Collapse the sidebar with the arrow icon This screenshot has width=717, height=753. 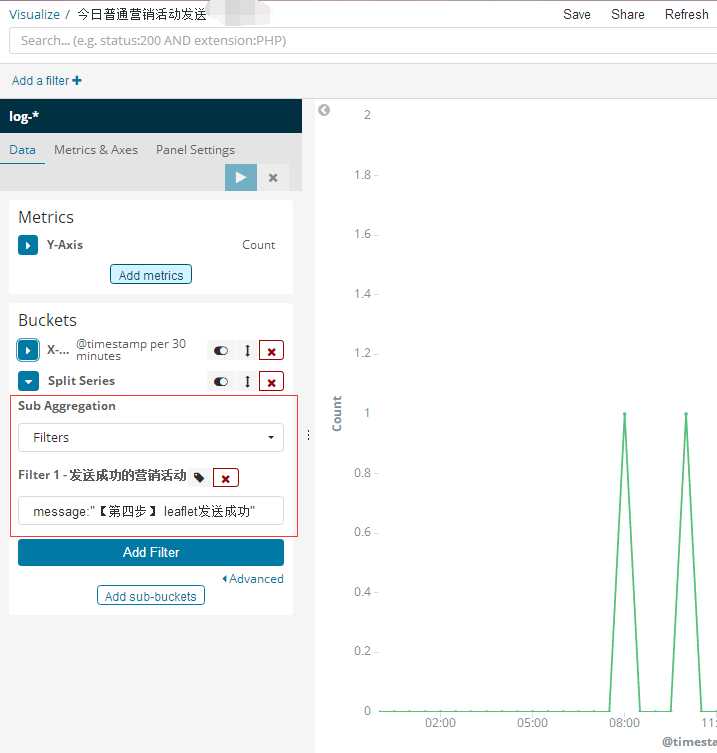coord(324,110)
